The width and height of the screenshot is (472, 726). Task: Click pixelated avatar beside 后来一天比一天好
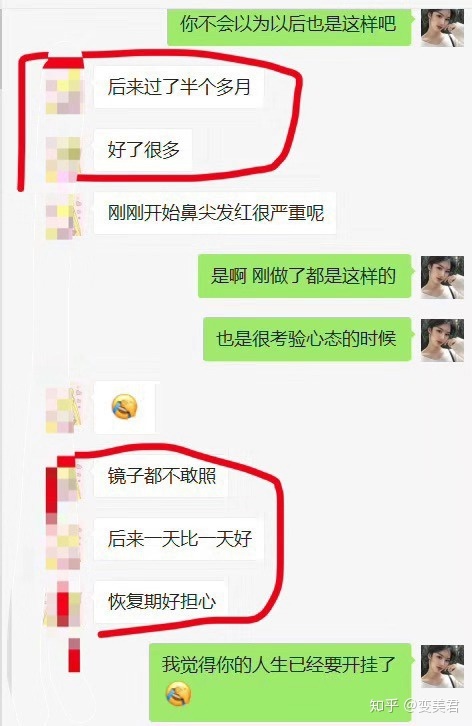click(64, 546)
